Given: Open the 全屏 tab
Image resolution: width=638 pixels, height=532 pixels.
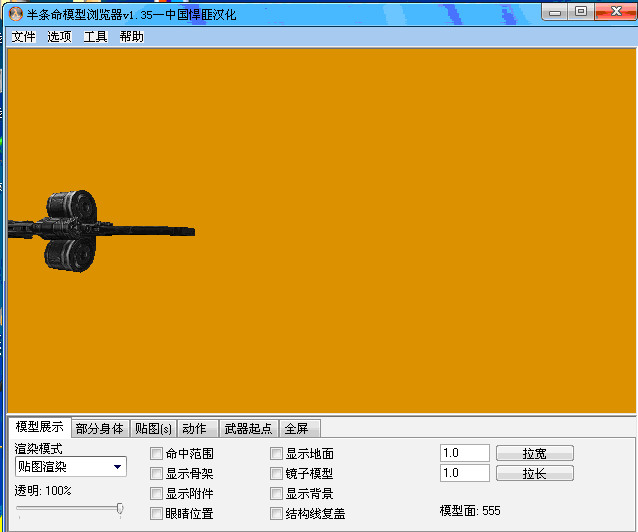Looking at the screenshot, I should (298, 429).
